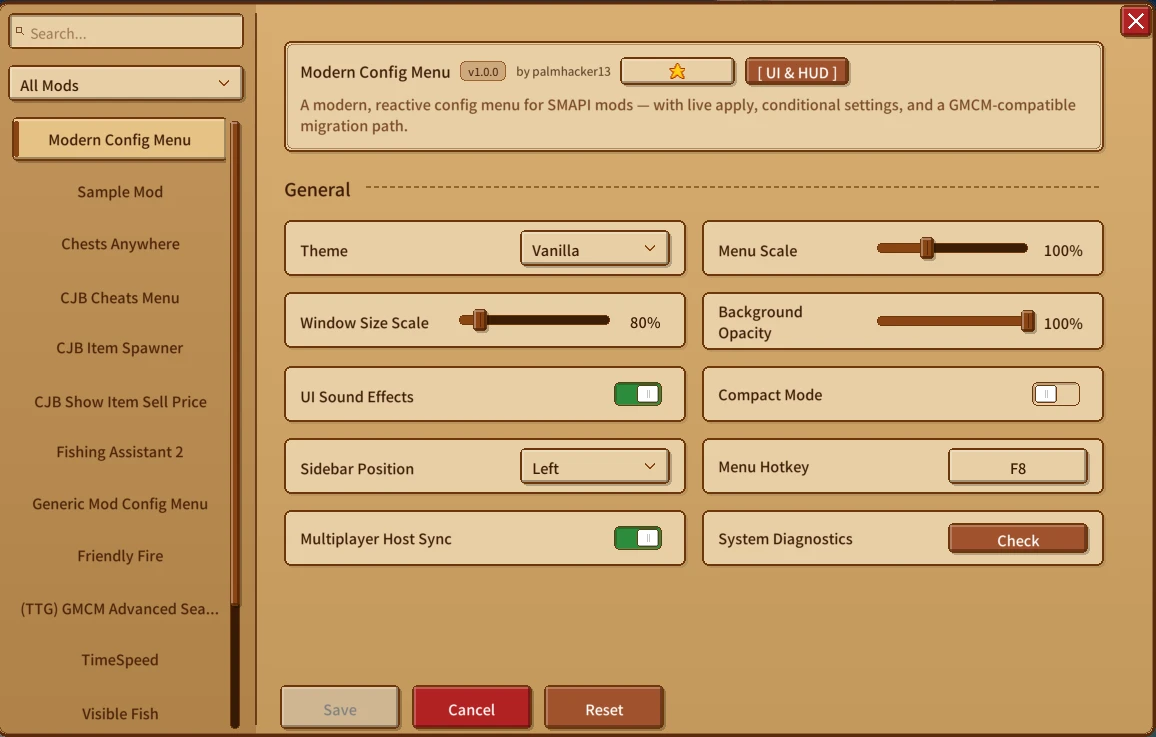
Task: Click the mod list scrollbar
Action: (x=235, y=425)
